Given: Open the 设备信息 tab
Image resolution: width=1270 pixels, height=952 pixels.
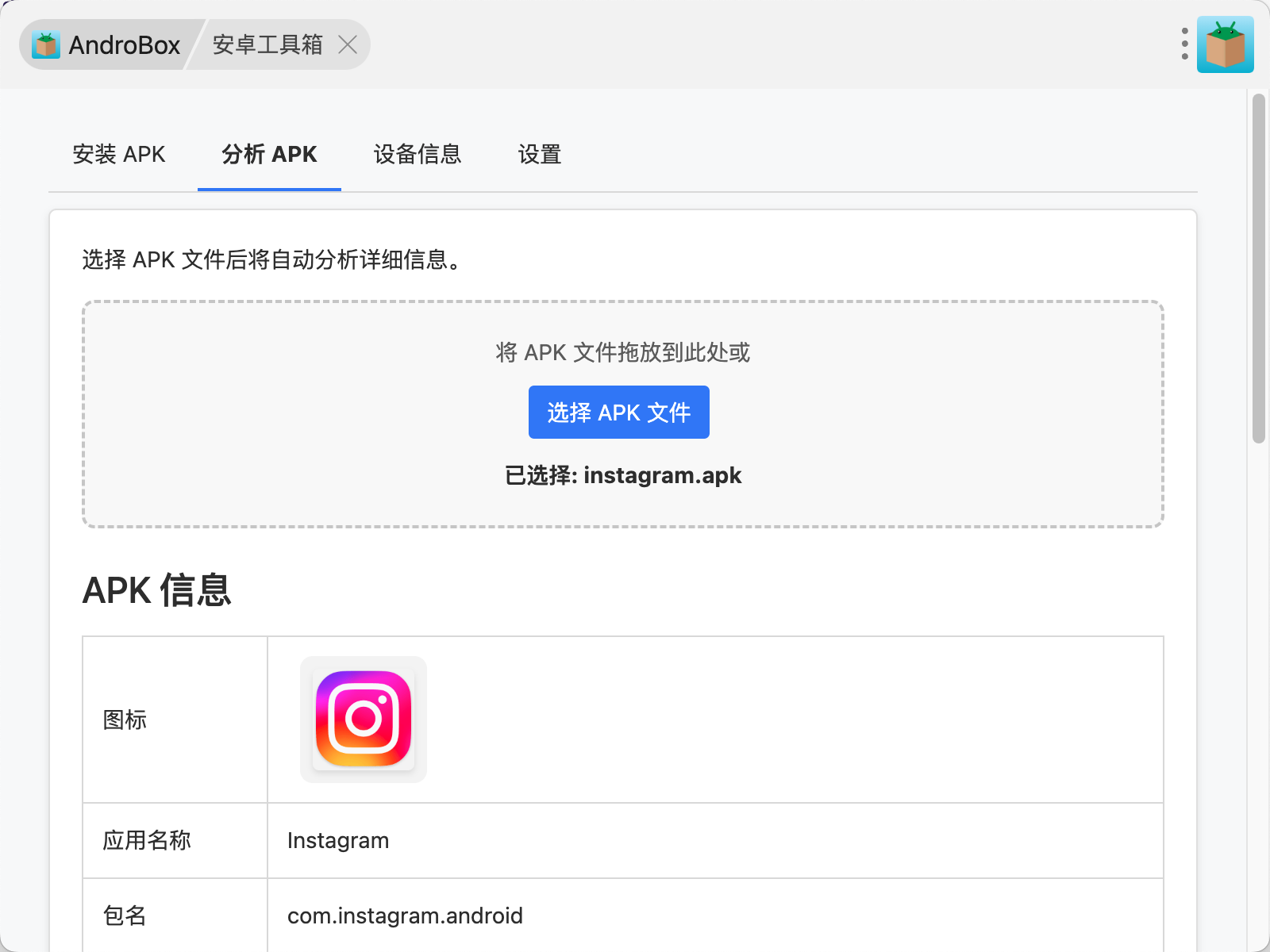Looking at the screenshot, I should click(418, 154).
